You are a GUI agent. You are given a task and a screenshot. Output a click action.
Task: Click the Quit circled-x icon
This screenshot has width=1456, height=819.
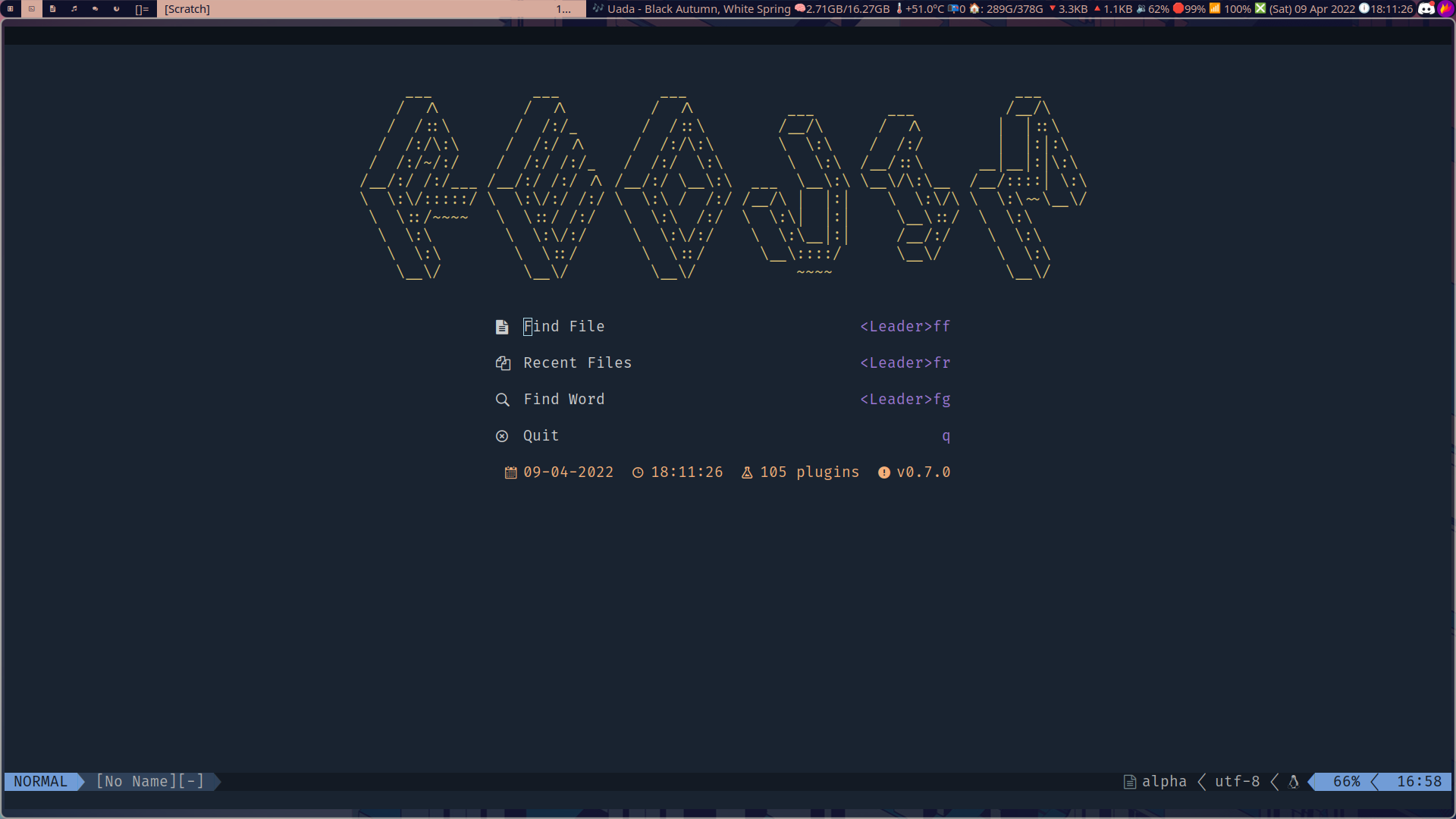[502, 436]
